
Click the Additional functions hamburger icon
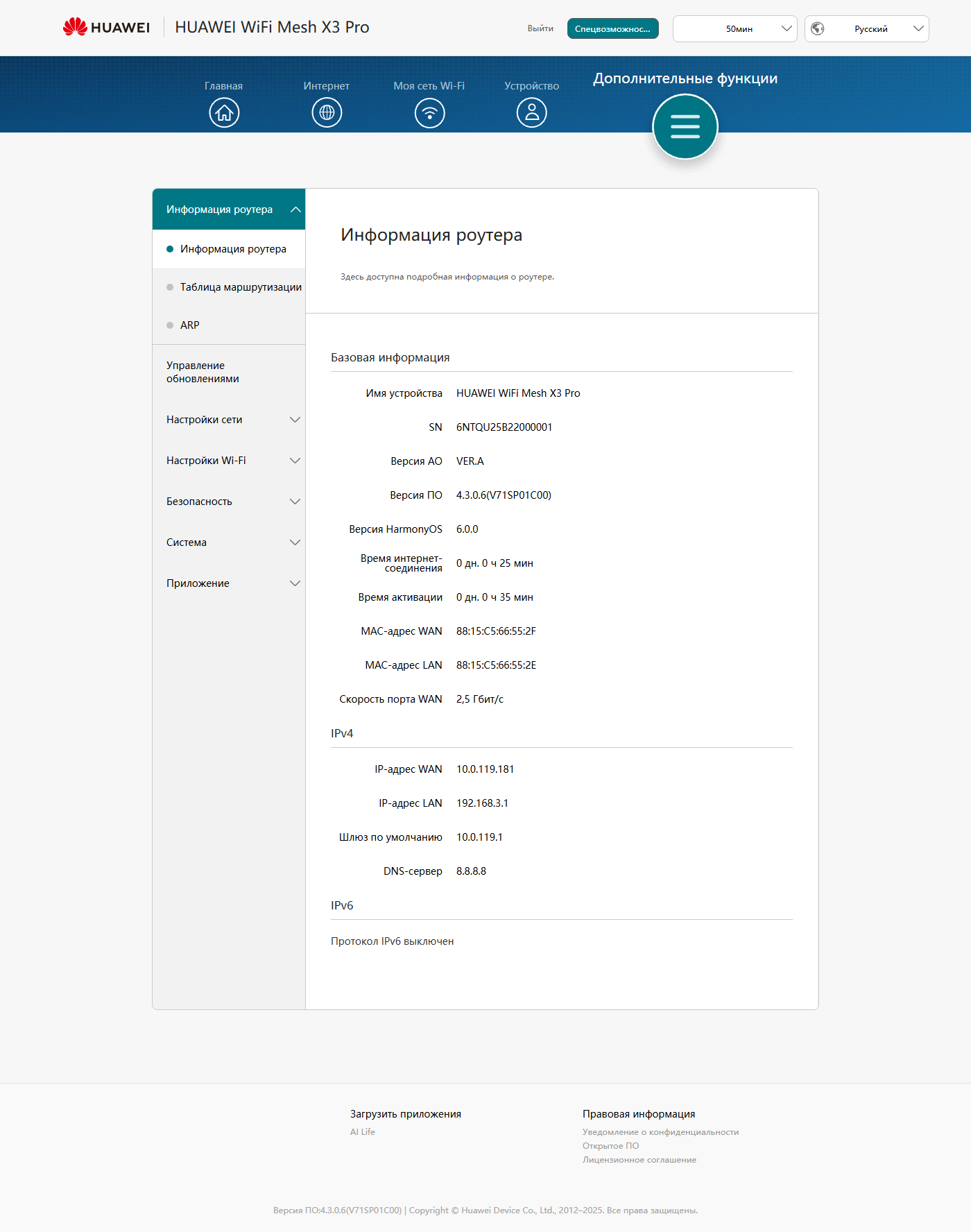click(685, 126)
